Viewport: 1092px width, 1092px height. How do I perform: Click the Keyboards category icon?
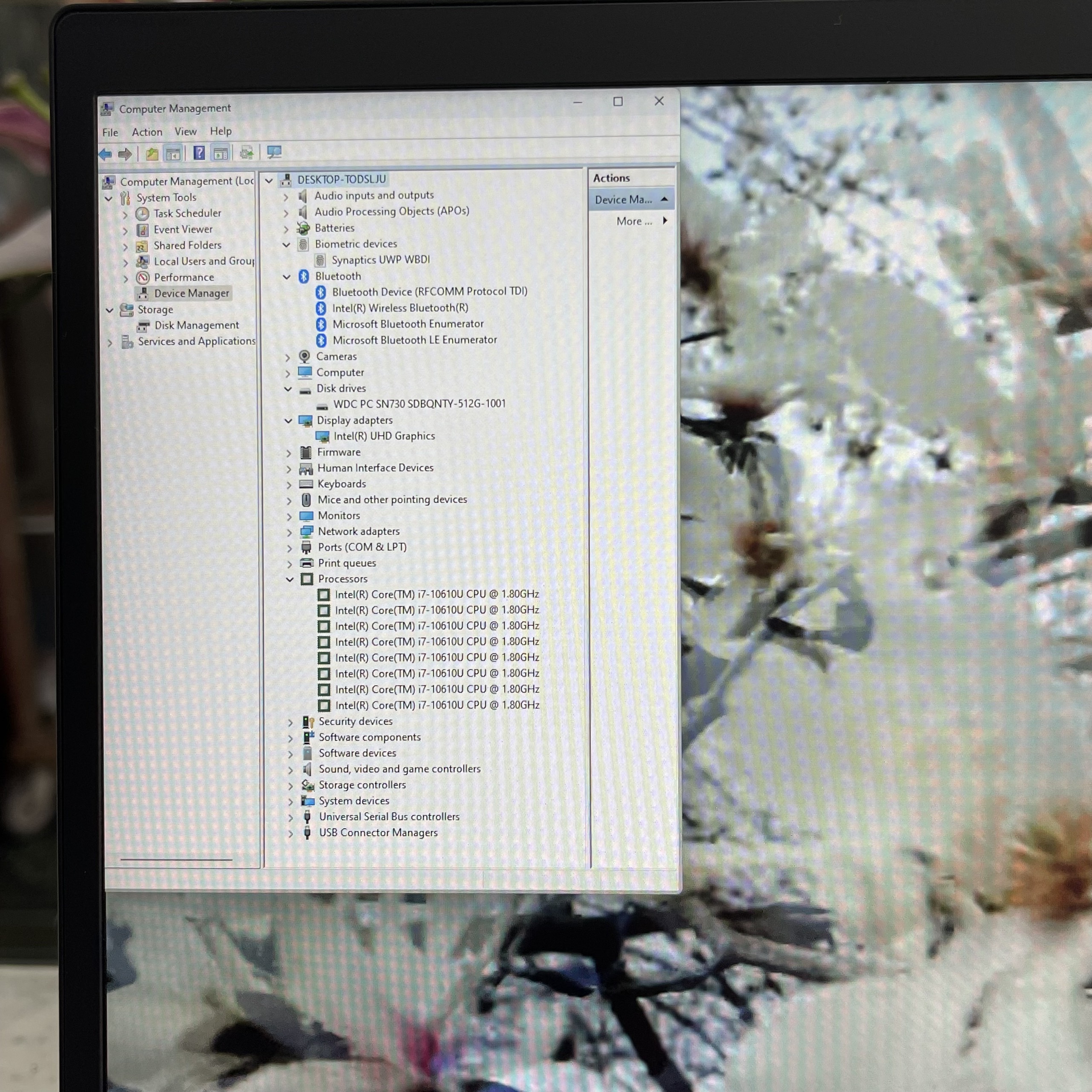306,484
